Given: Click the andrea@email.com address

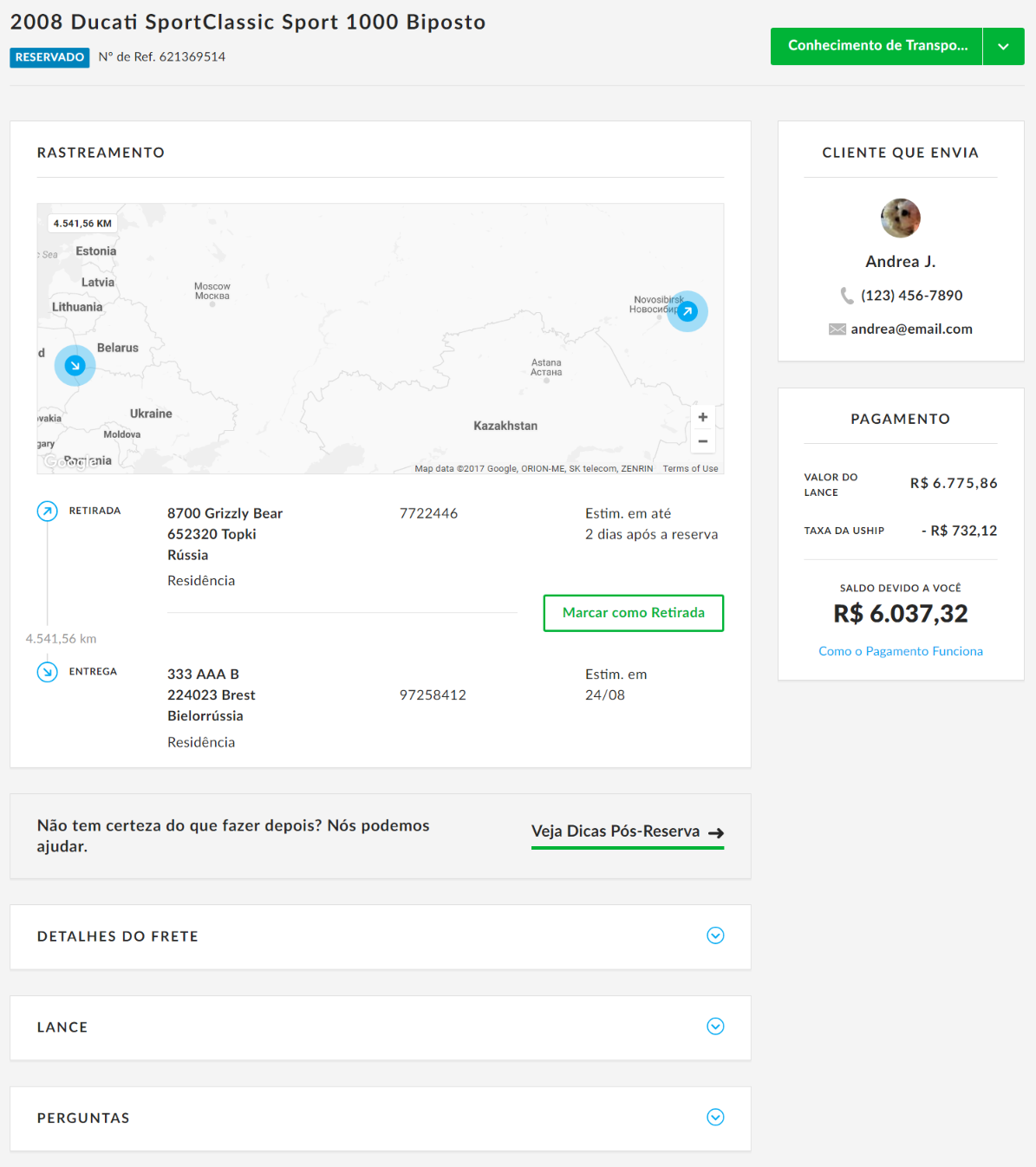Looking at the screenshot, I should tap(911, 329).
